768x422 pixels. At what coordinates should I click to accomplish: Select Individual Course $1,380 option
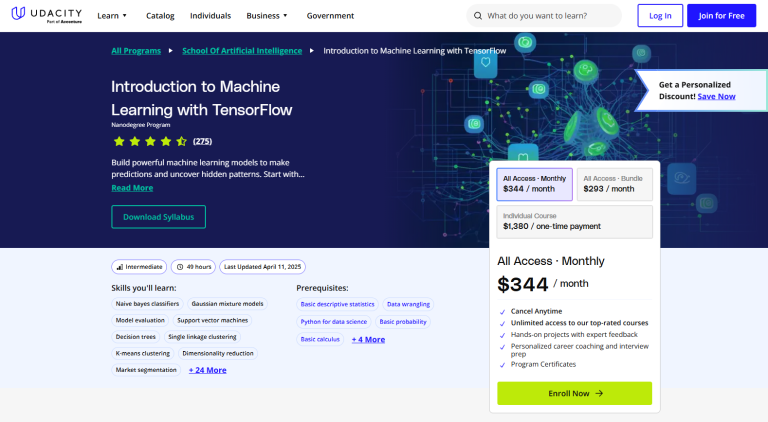[575, 222]
